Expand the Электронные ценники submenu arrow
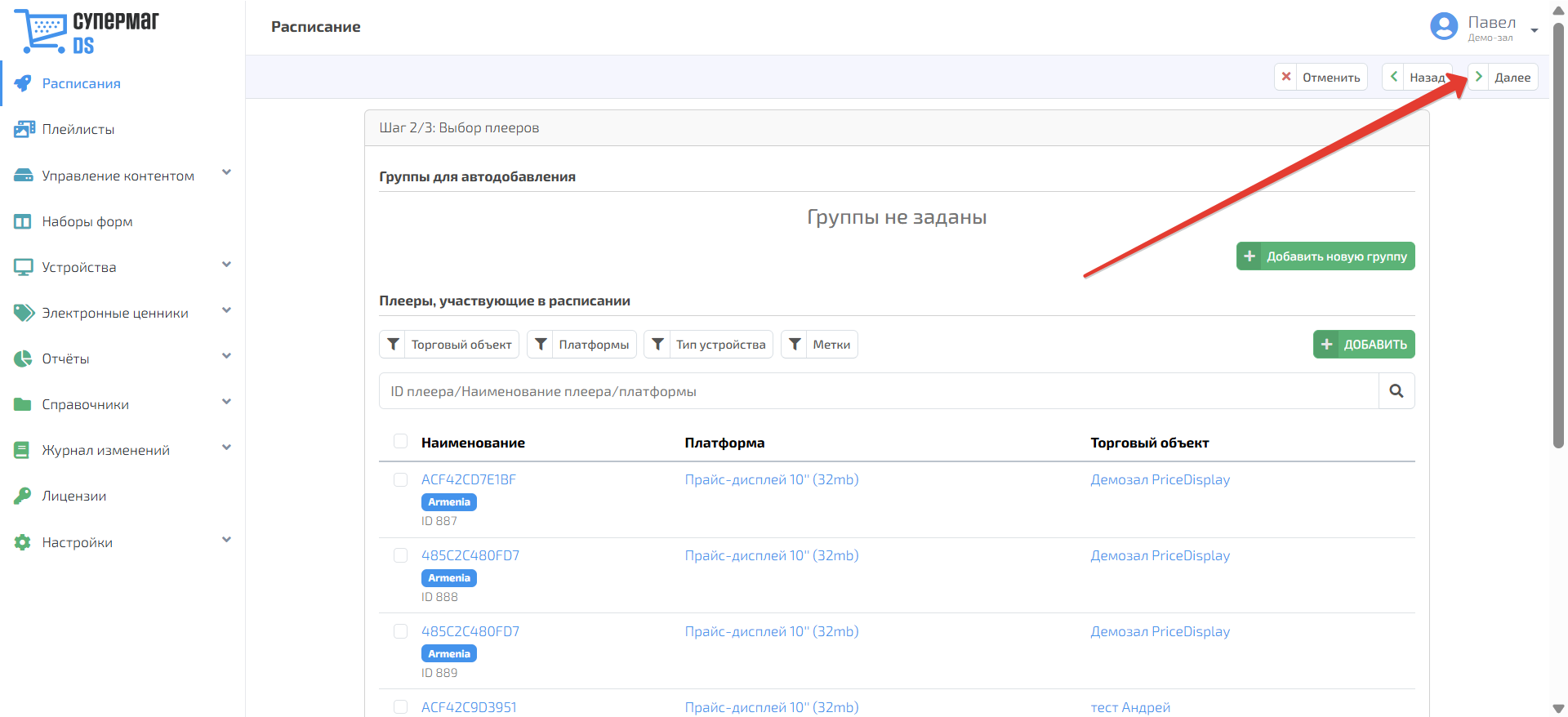1568x717 pixels. coord(226,310)
